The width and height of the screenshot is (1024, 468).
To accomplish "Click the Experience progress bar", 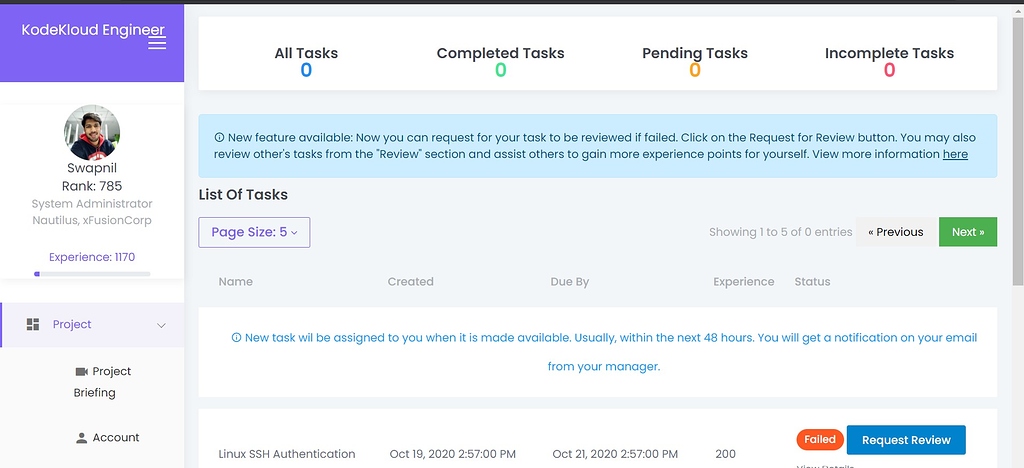I will point(92,273).
